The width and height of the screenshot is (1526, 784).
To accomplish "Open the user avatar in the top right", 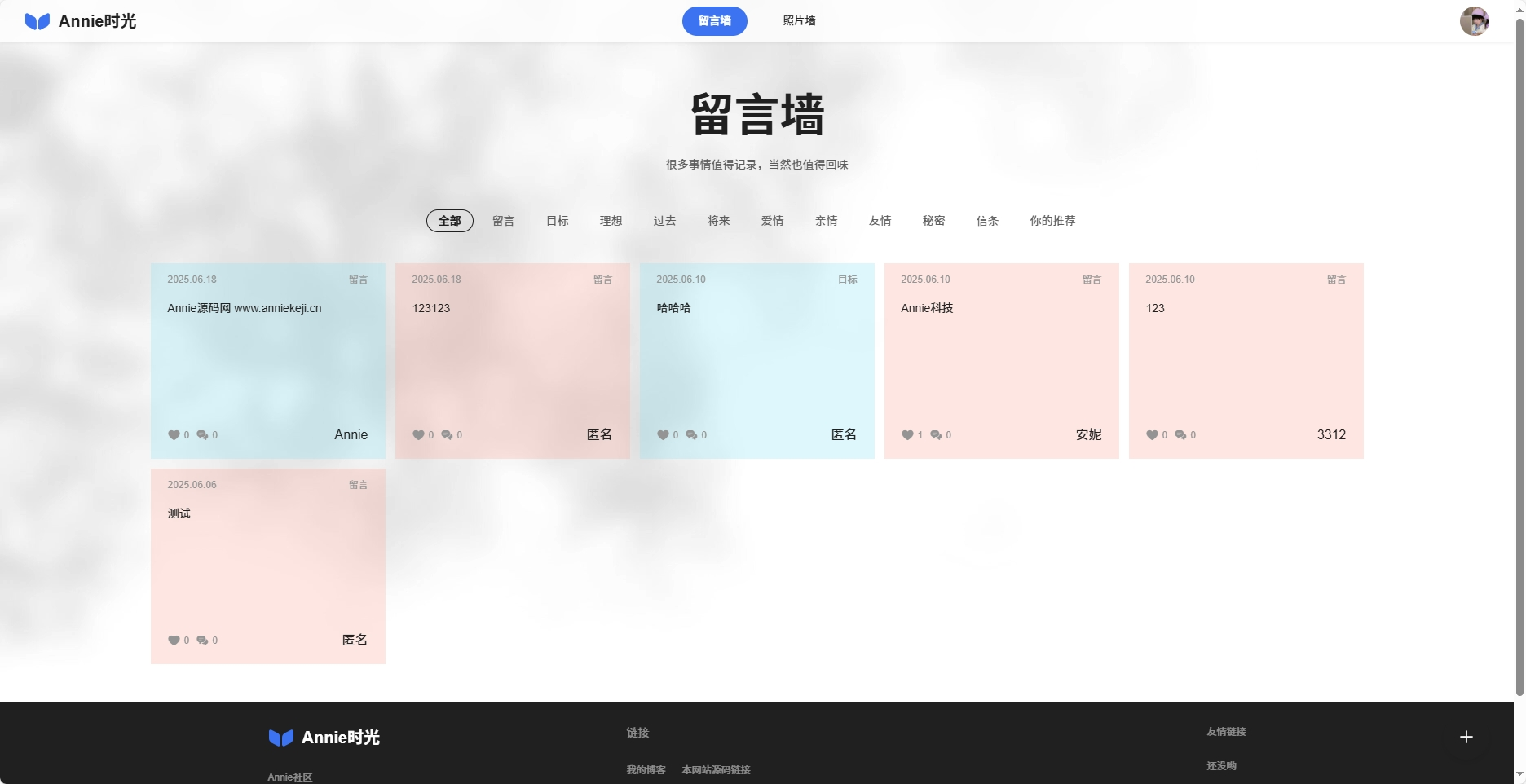I will coord(1474,21).
